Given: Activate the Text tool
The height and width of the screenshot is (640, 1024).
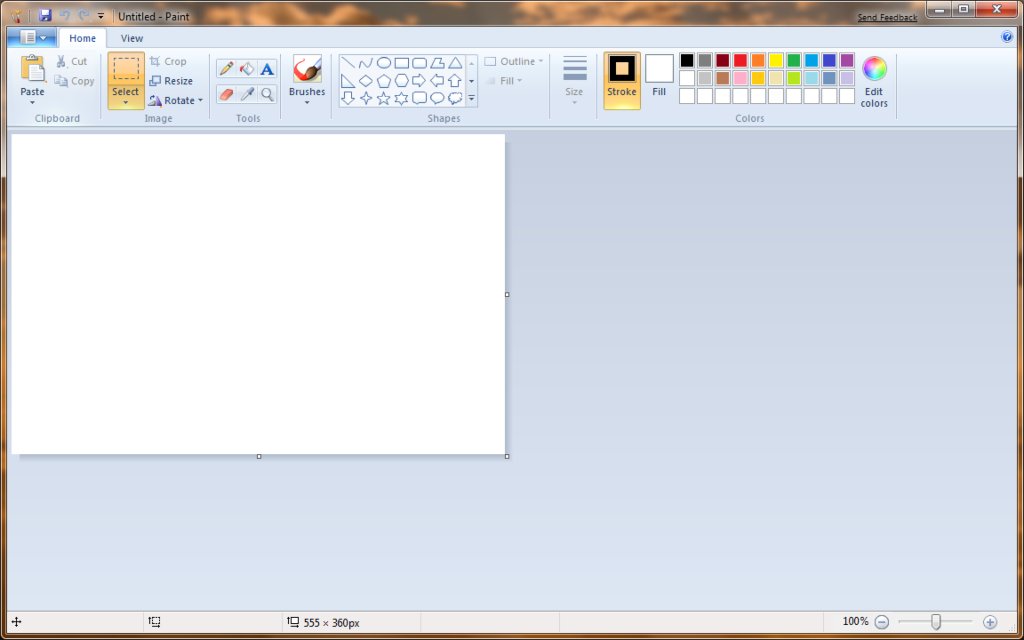Looking at the screenshot, I should point(267,69).
